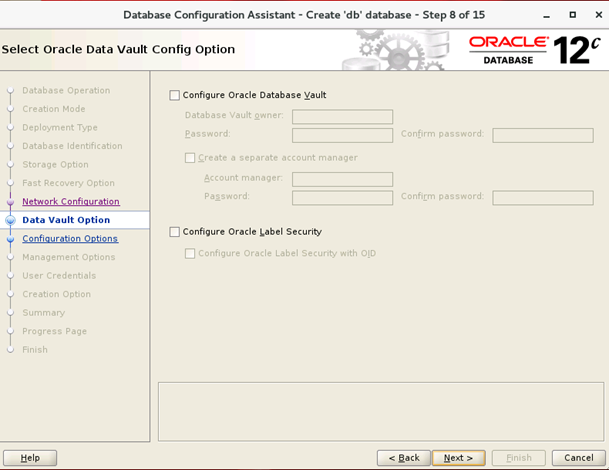Click Creation Option step label
The height and width of the screenshot is (470, 609).
pos(56,294)
